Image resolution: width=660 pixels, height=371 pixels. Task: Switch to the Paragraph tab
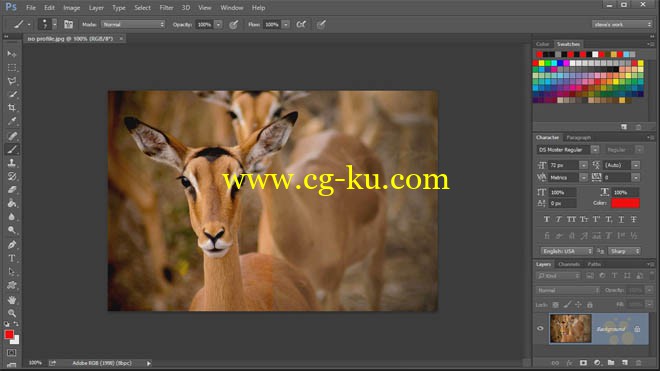(x=578, y=137)
